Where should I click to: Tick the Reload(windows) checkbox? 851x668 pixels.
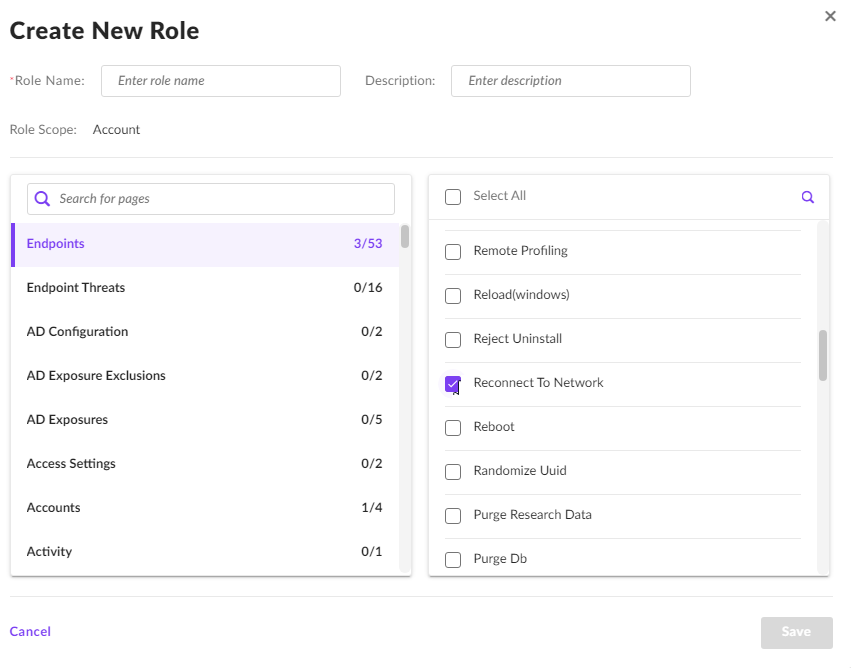[453, 296]
